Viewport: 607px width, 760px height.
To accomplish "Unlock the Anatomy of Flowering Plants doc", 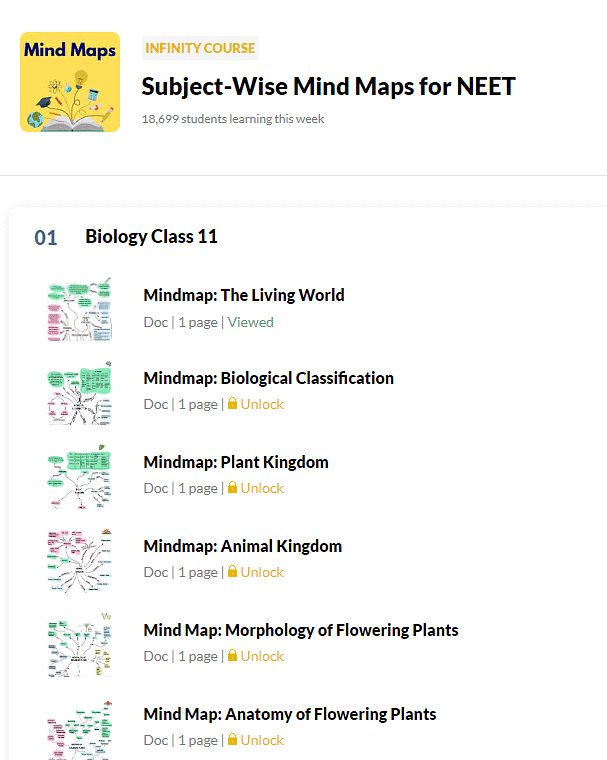I will [262, 740].
